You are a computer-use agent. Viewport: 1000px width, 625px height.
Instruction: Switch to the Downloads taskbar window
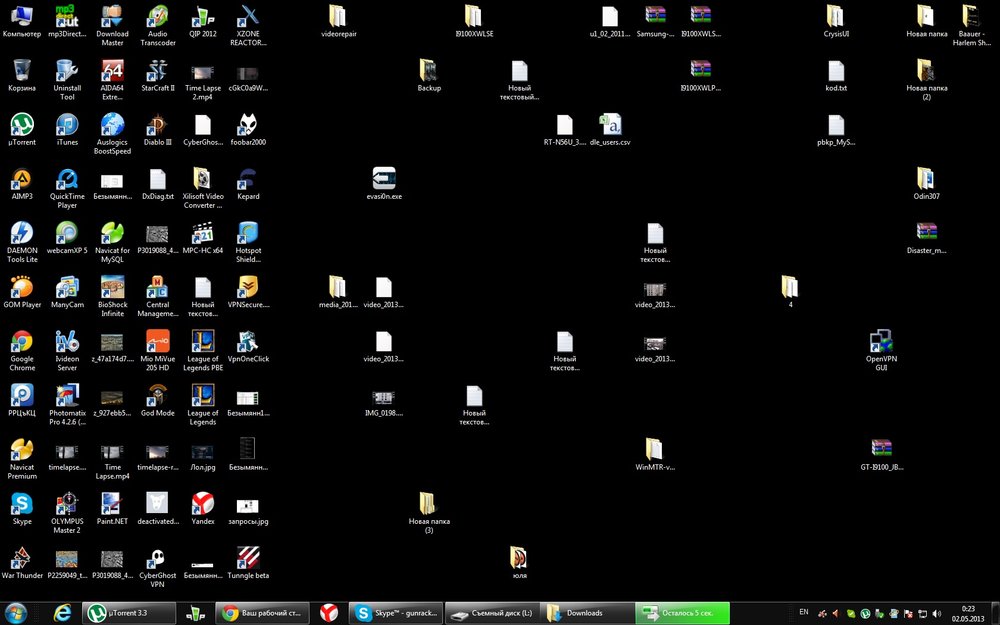(x=585, y=613)
